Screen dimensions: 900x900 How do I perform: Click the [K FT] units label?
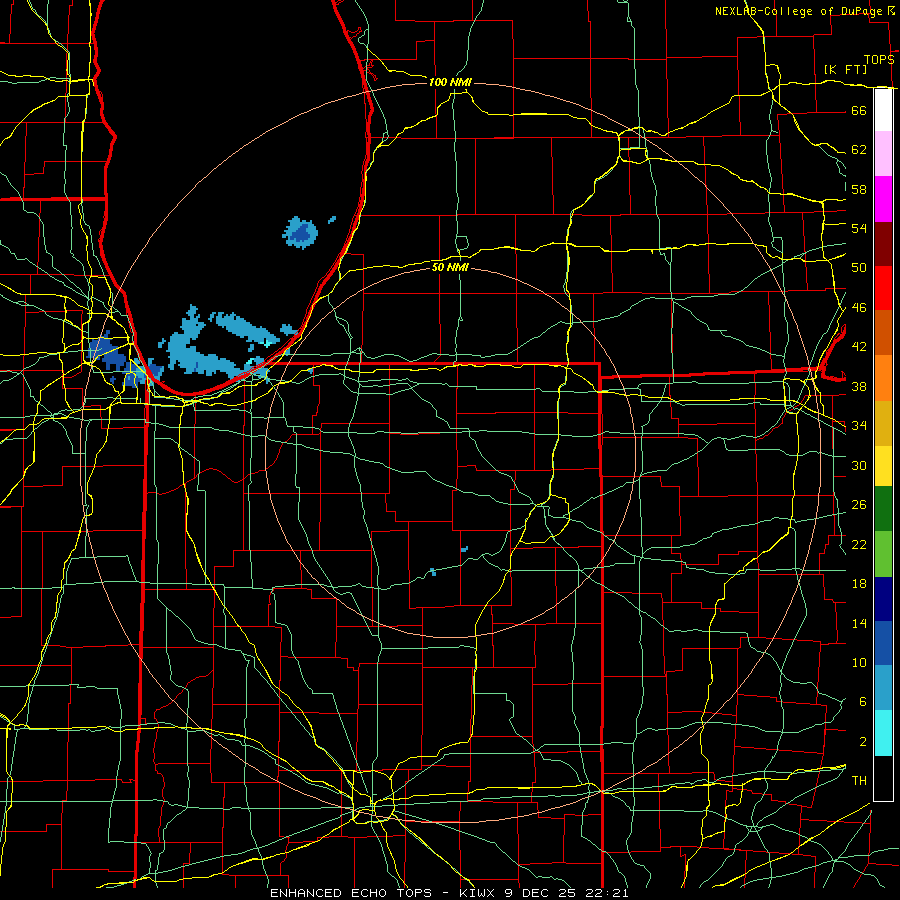point(845,69)
